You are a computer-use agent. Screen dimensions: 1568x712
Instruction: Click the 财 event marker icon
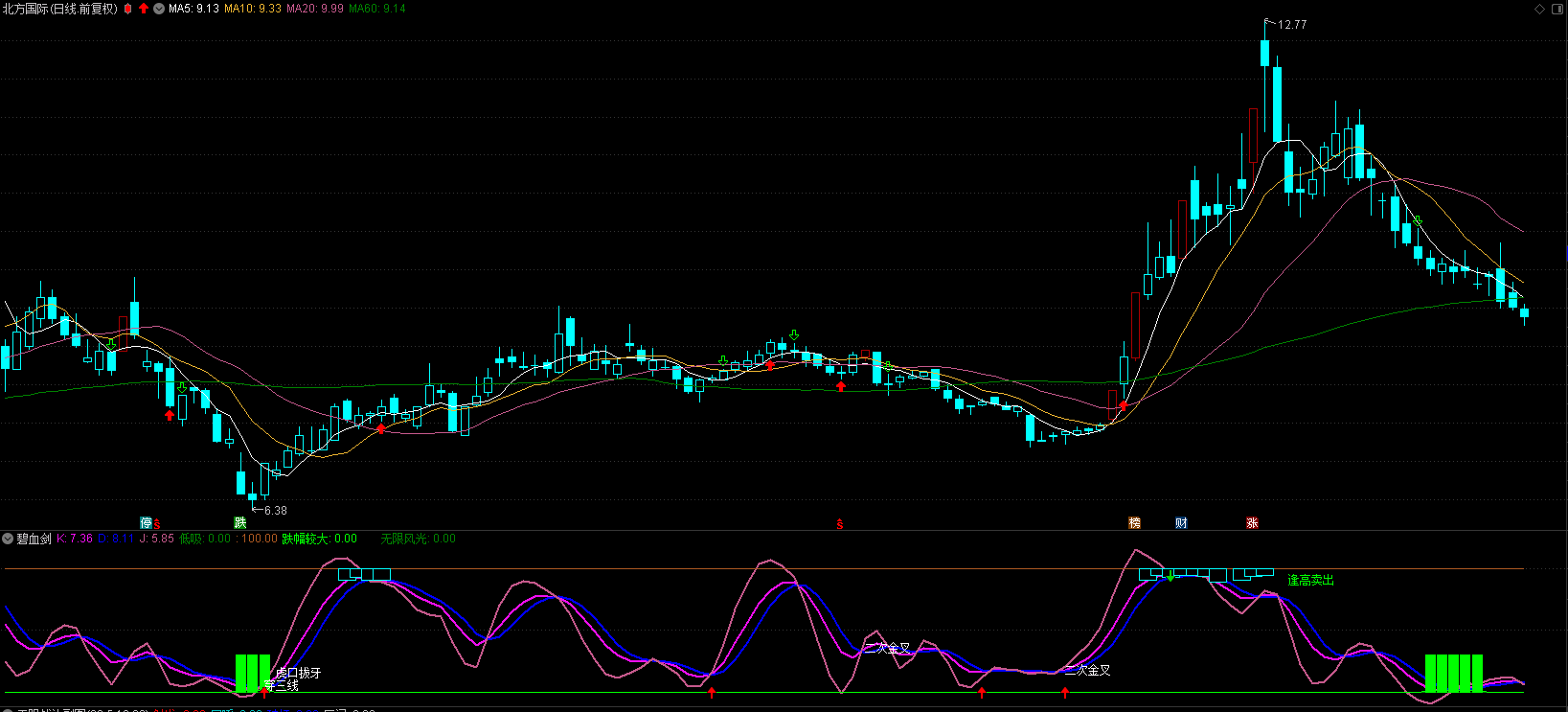[x=1181, y=523]
